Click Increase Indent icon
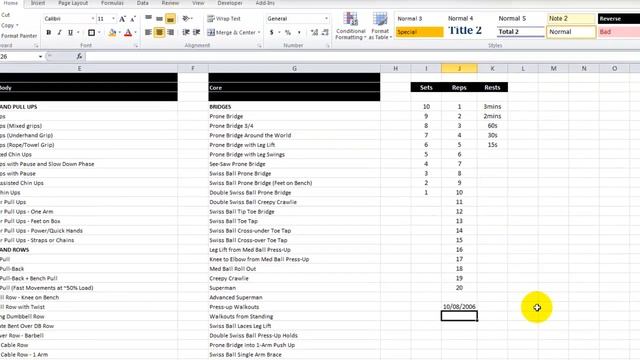Screen dimensions: 640x360 [x=196, y=32]
